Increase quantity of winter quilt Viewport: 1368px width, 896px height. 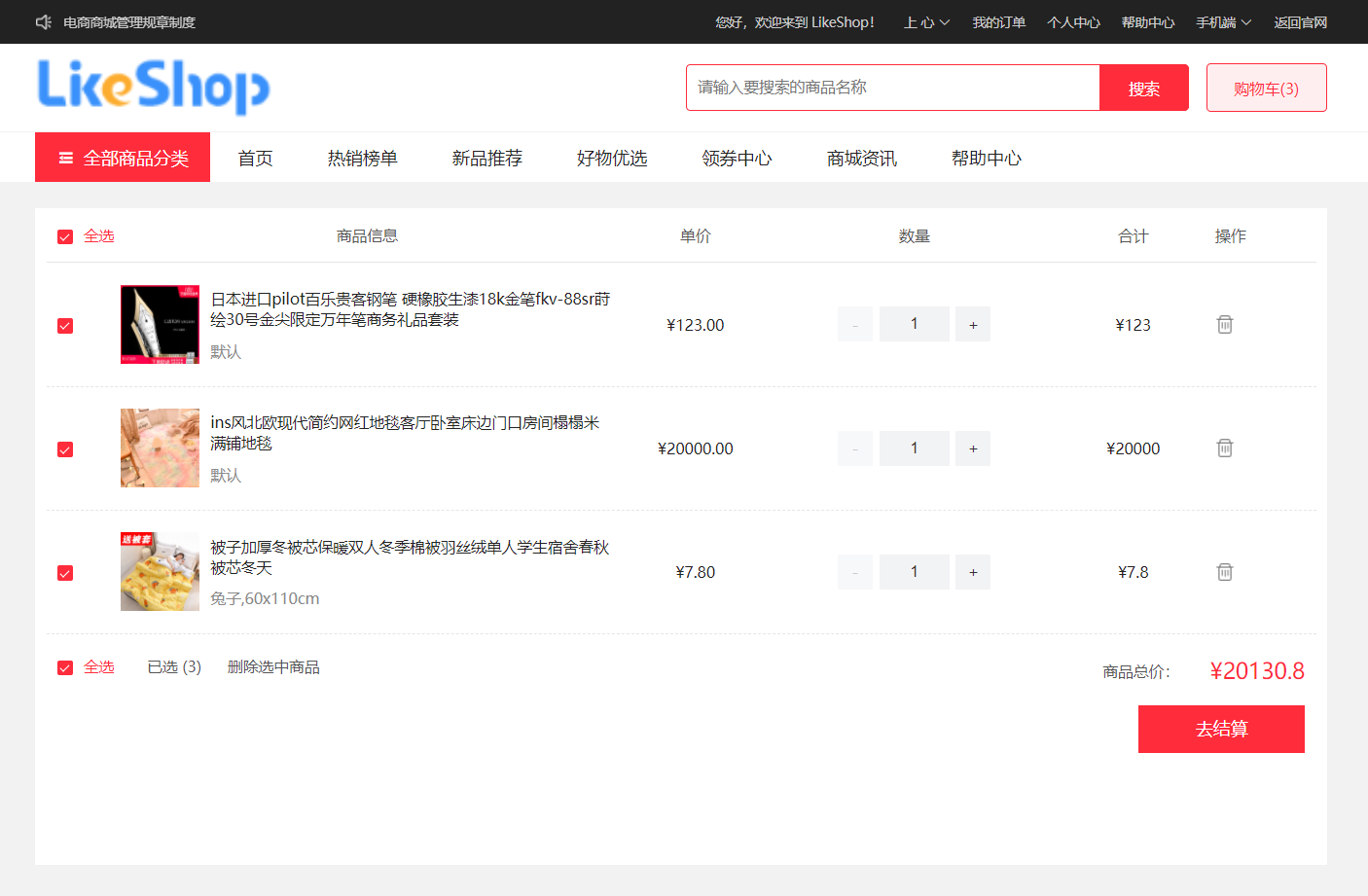(x=973, y=572)
